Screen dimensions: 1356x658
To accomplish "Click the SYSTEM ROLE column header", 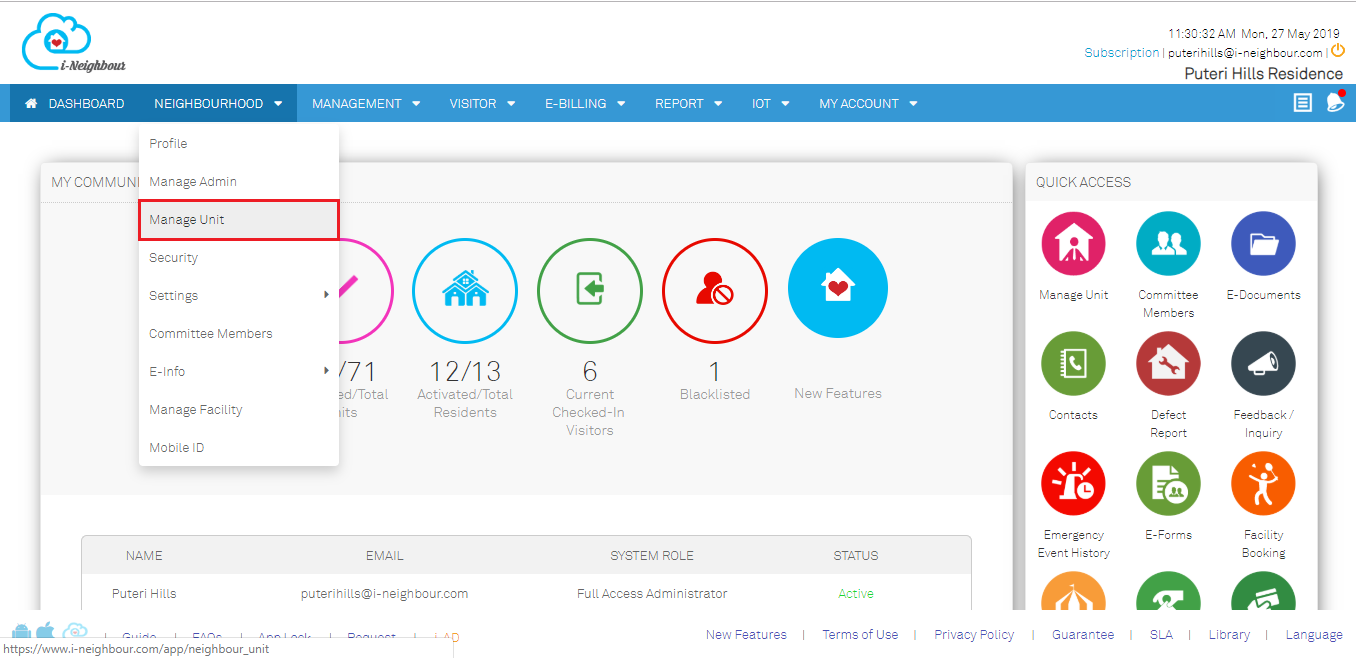I will click(652, 555).
